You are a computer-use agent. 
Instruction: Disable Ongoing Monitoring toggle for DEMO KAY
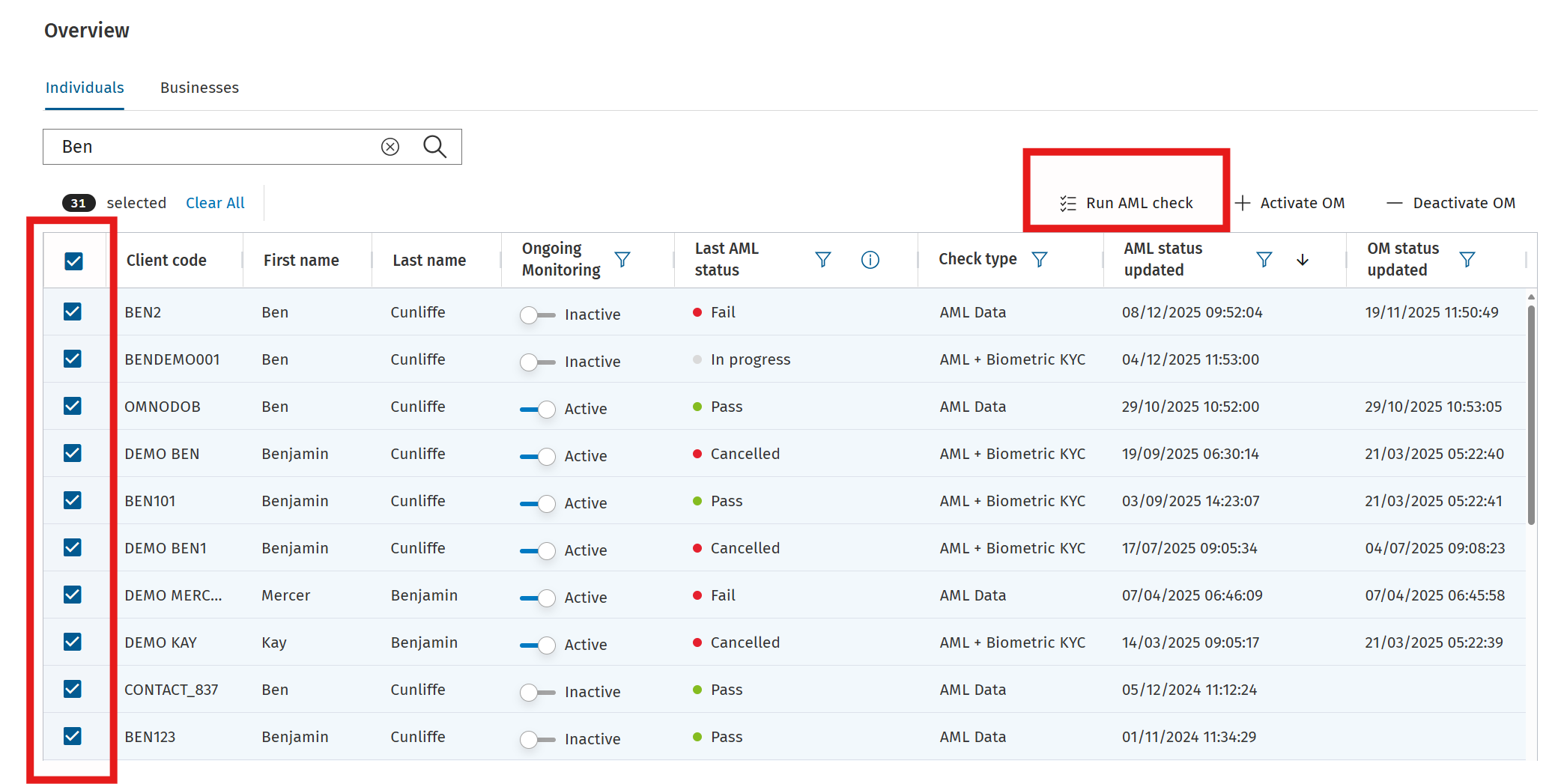[538, 645]
